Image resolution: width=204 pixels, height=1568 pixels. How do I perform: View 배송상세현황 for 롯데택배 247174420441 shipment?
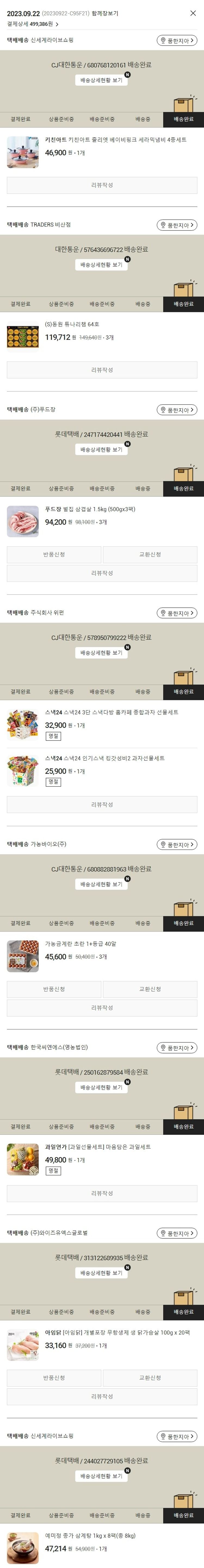[102, 450]
